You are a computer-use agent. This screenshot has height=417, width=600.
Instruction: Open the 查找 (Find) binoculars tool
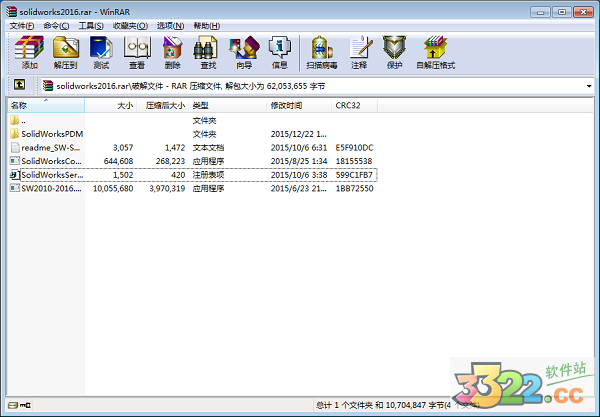(x=208, y=52)
